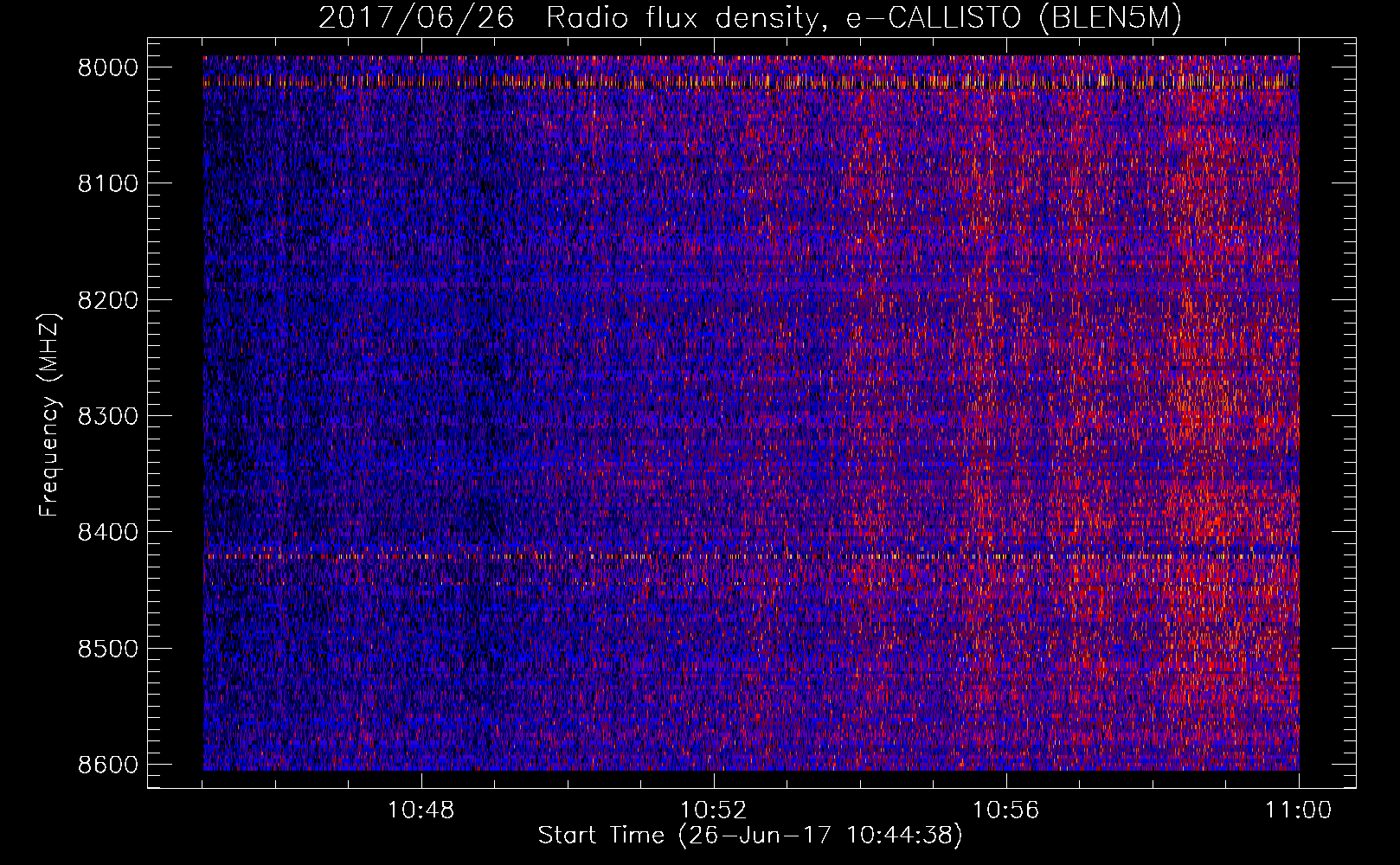Select the 8300 frequency tick label

(x=107, y=416)
